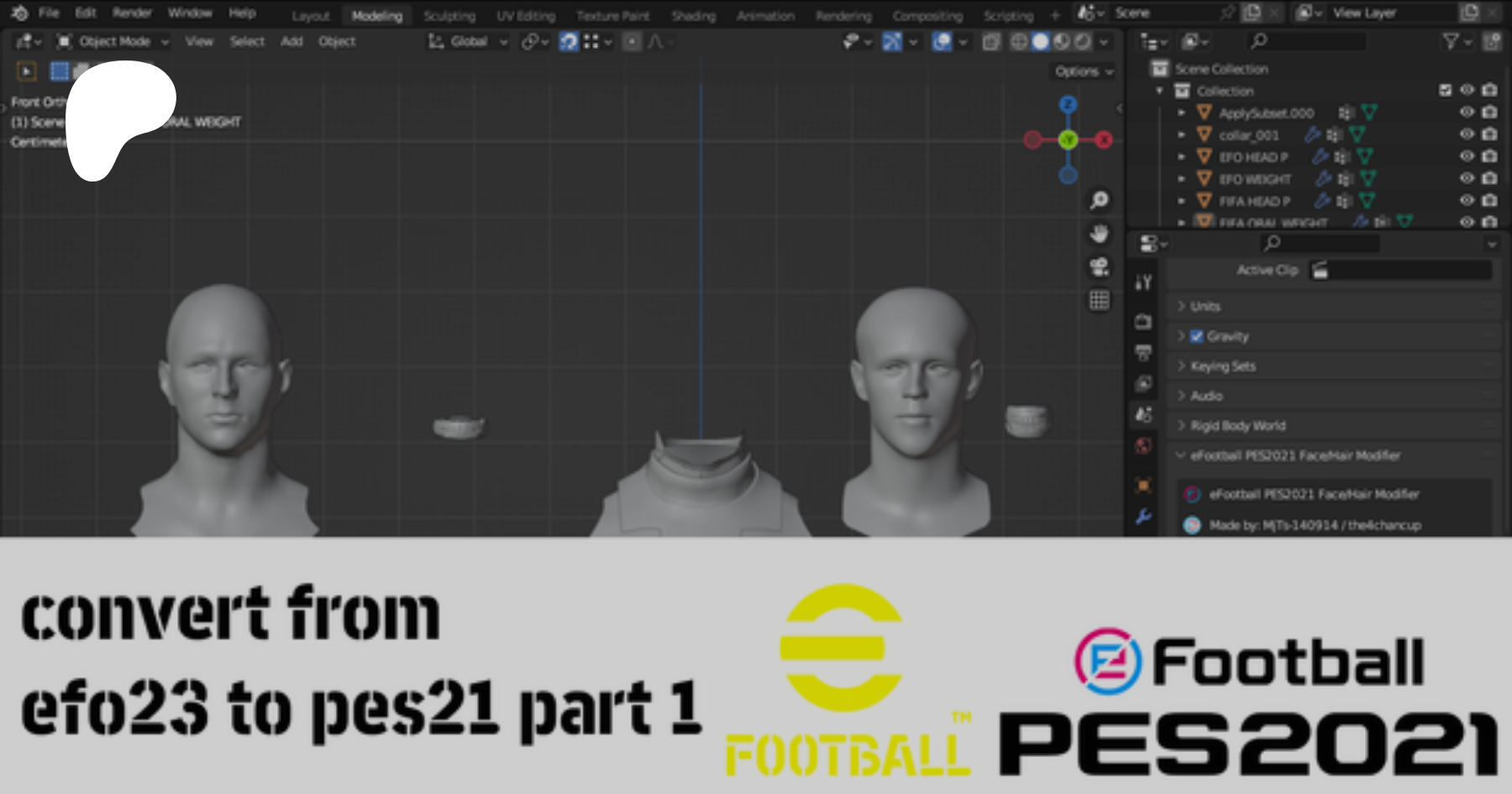
Task: Expand the ApplySubset.000 object
Action: [1181, 113]
